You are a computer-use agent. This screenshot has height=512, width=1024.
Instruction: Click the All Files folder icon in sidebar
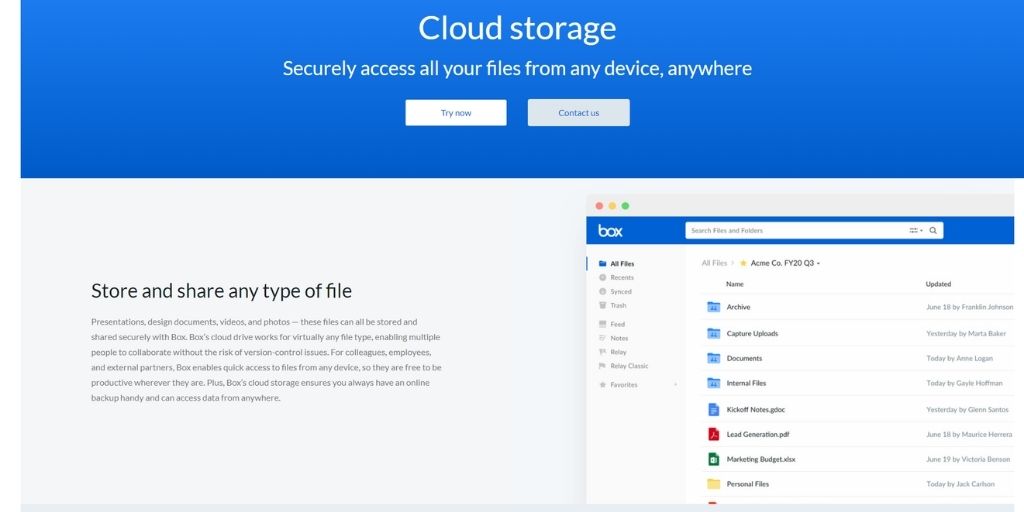603,264
